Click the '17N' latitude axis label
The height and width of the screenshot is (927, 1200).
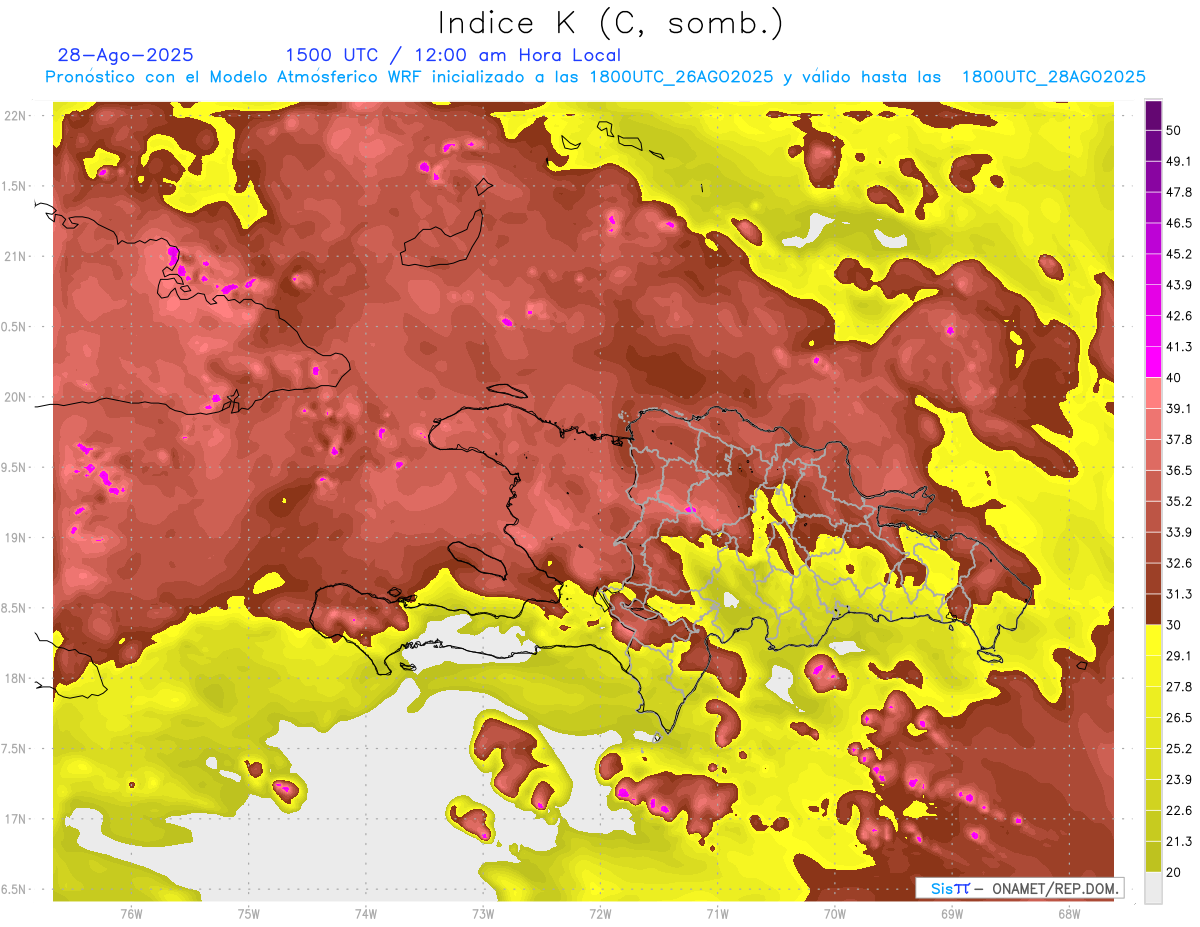pos(14,819)
